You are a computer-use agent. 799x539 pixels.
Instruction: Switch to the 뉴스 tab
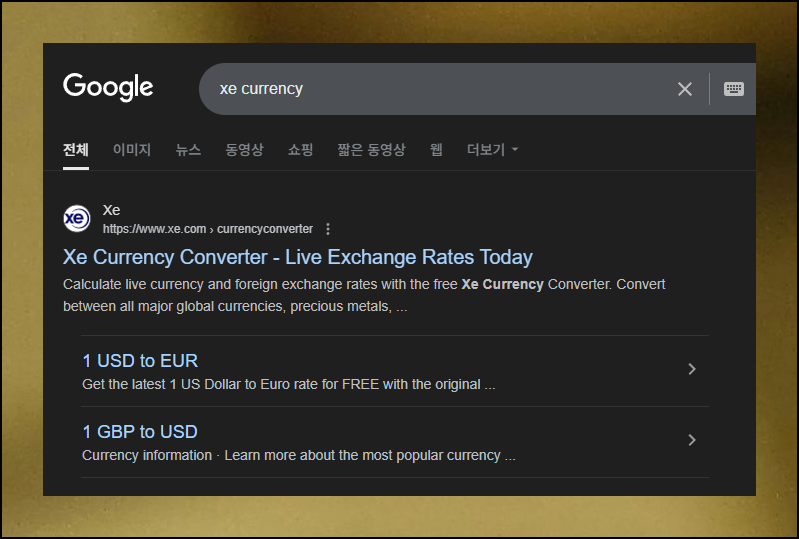(188, 149)
